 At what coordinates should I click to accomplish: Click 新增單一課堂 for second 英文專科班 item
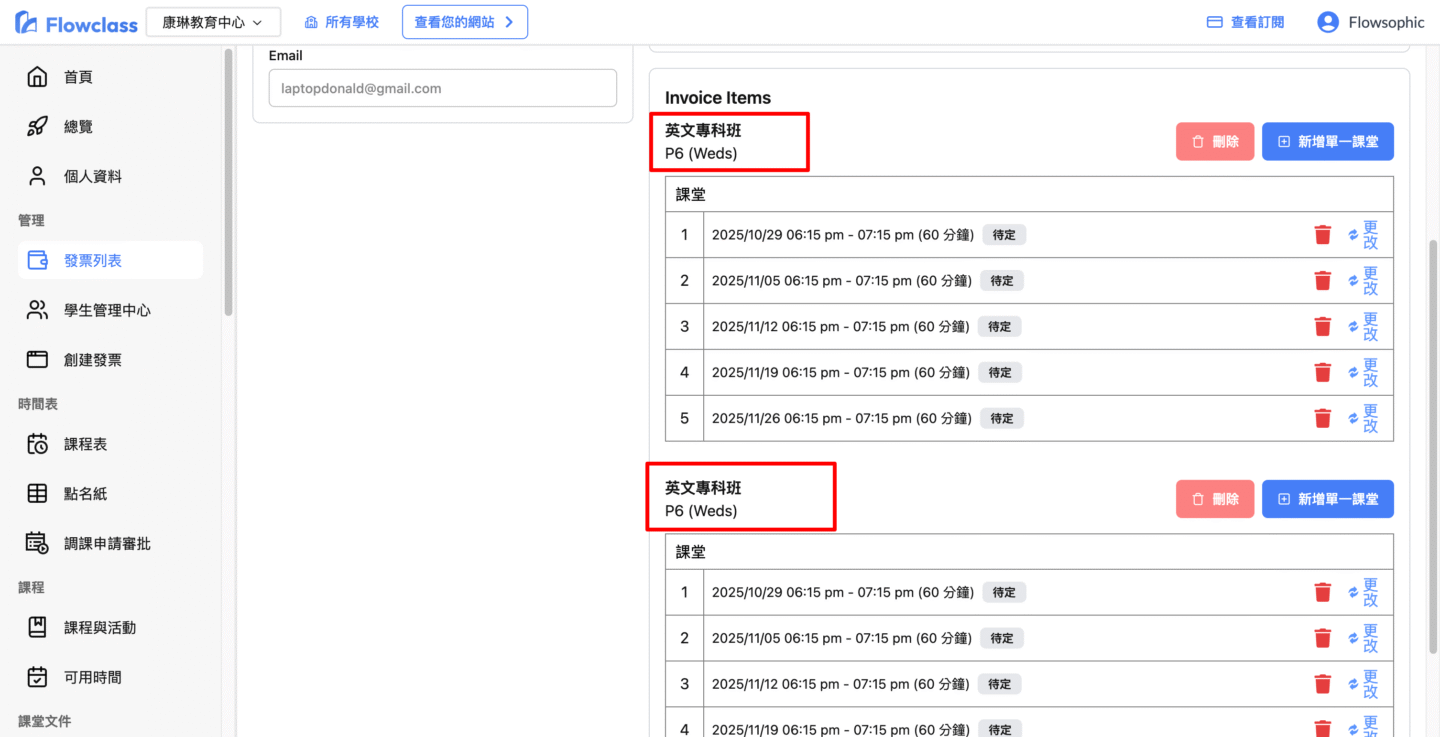point(1327,499)
